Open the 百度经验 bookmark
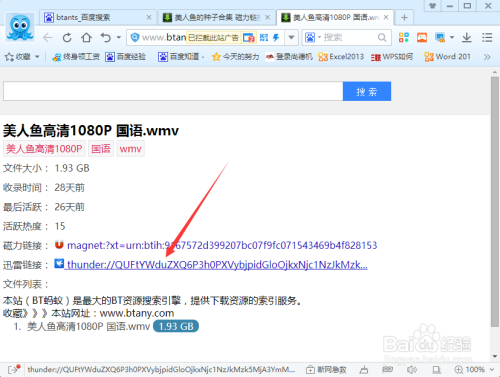 (126, 57)
